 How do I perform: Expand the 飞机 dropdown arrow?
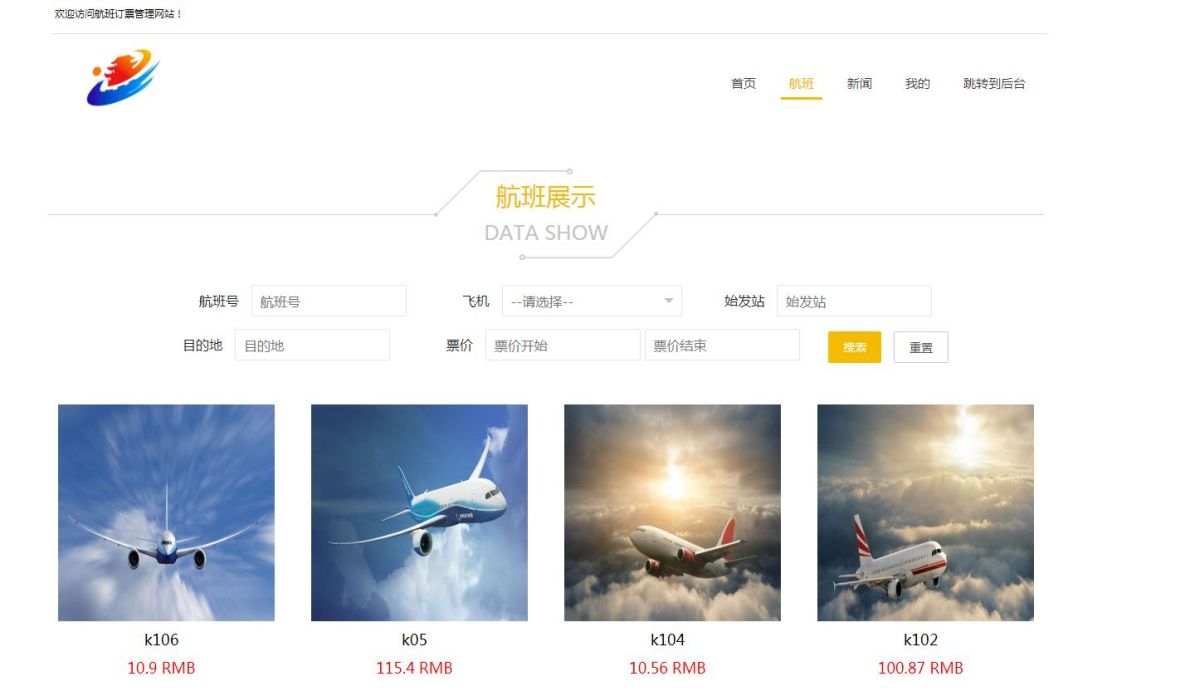(669, 301)
